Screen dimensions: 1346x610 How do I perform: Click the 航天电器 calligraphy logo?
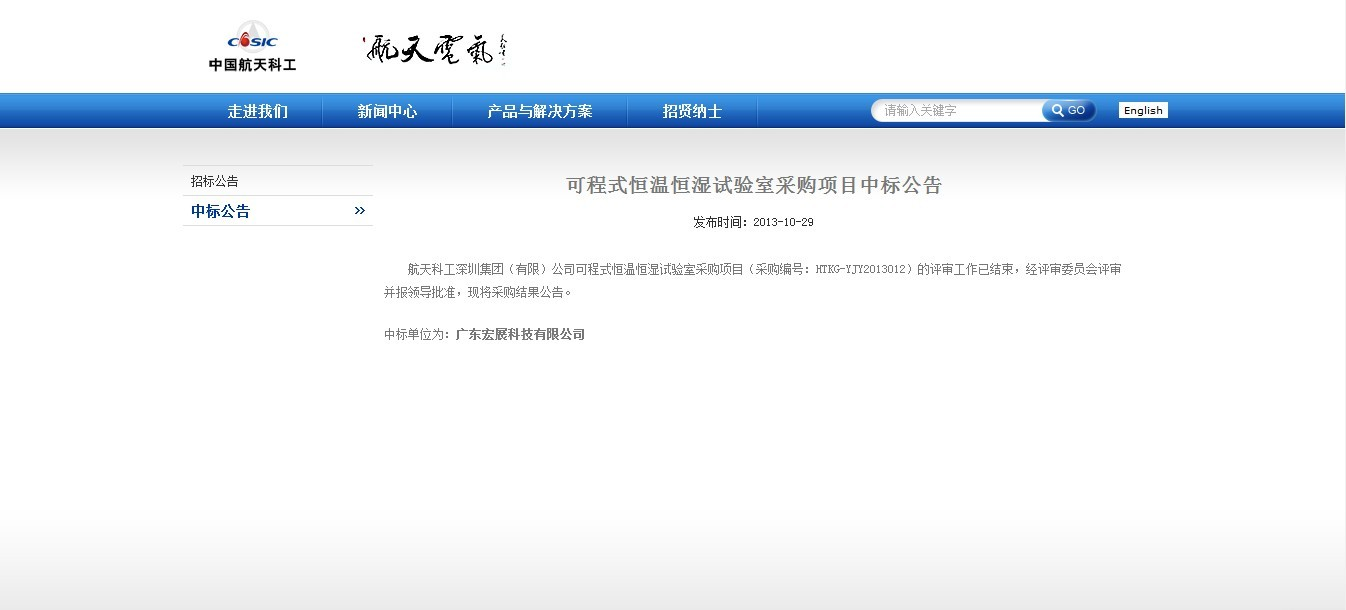435,49
